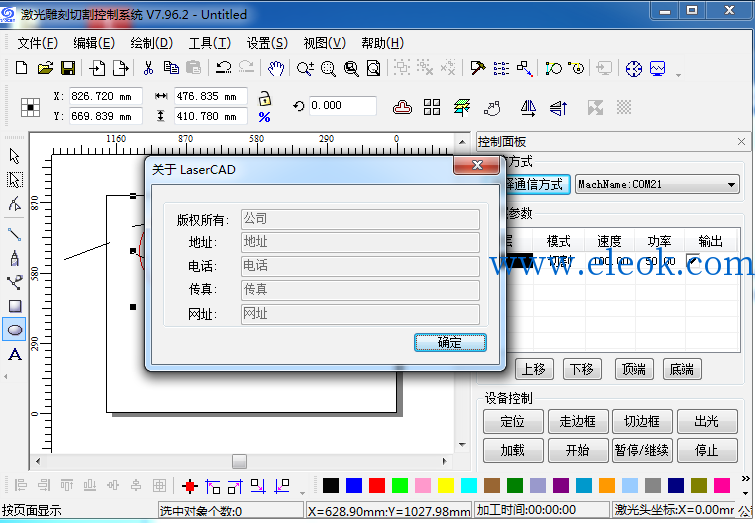Click the 加载 button
The height and width of the screenshot is (523, 755).
click(x=513, y=450)
